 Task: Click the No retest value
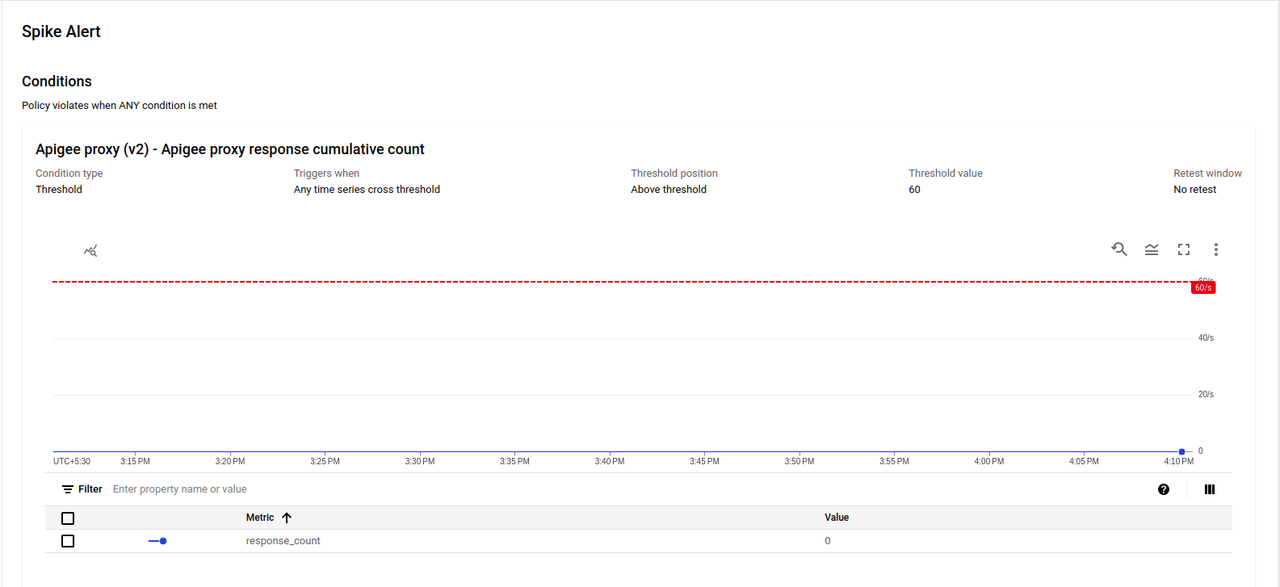pyautogui.click(x=1195, y=189)
